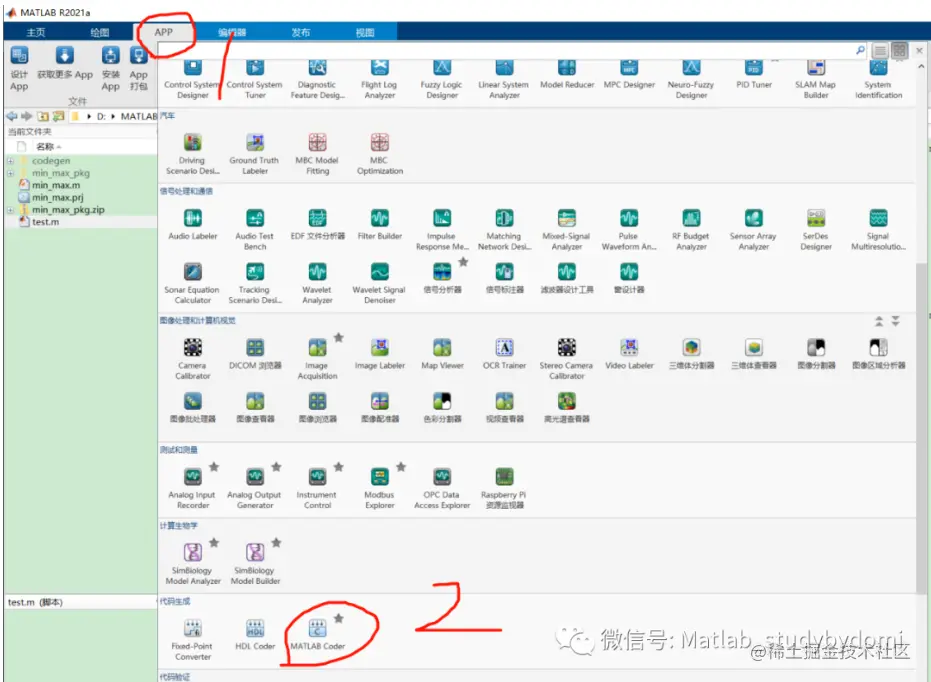
Task: Click the 设计 App button
Action: pyautogui.click(x=19, y=69)
